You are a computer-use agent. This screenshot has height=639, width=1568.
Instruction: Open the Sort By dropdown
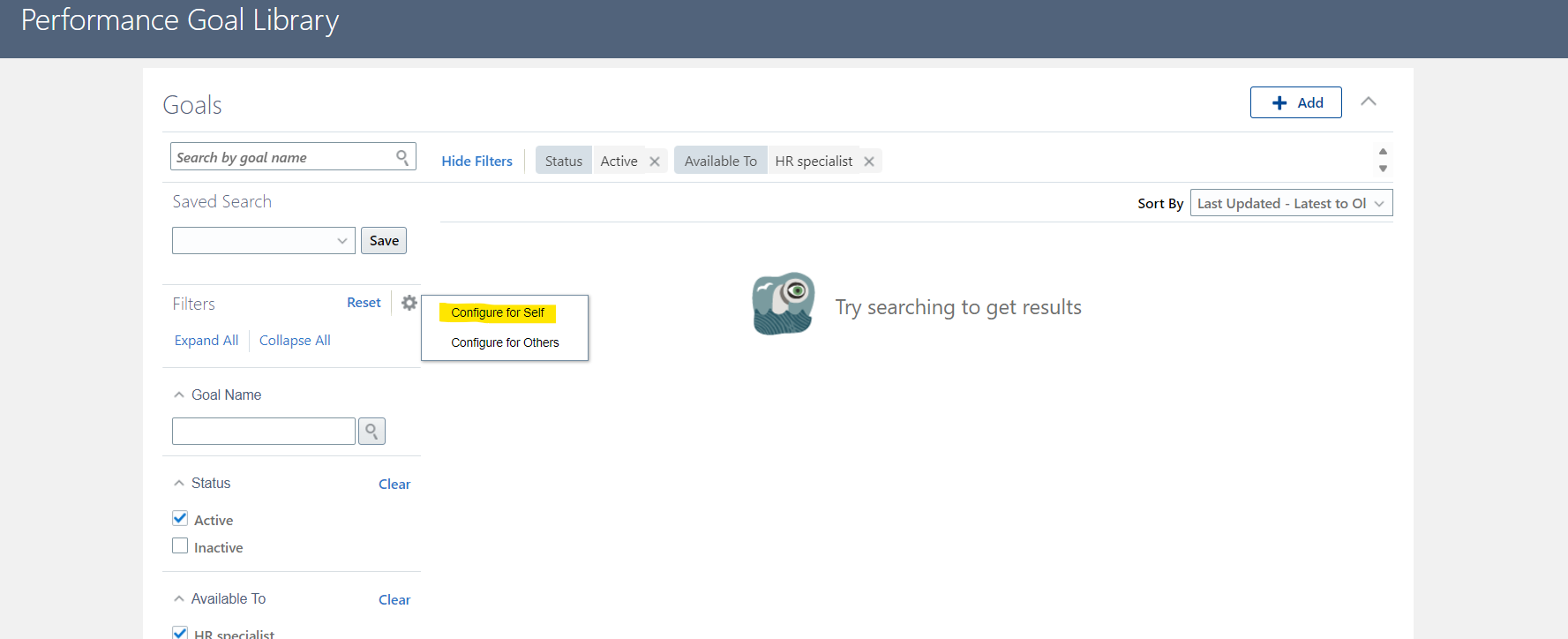point(1291,203)
